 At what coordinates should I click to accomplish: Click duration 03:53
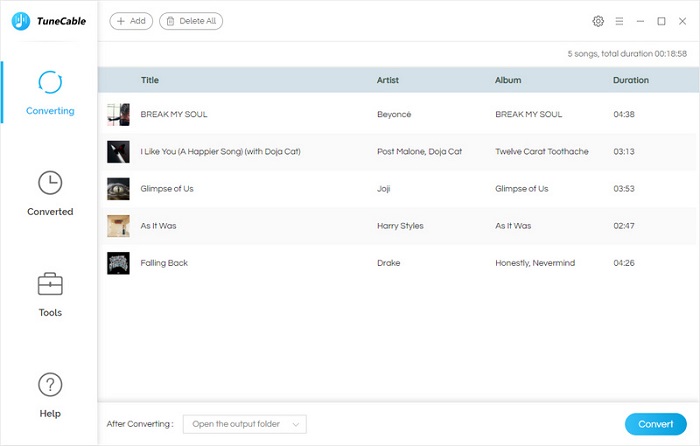pyautogui.click(x=624, y=188)
